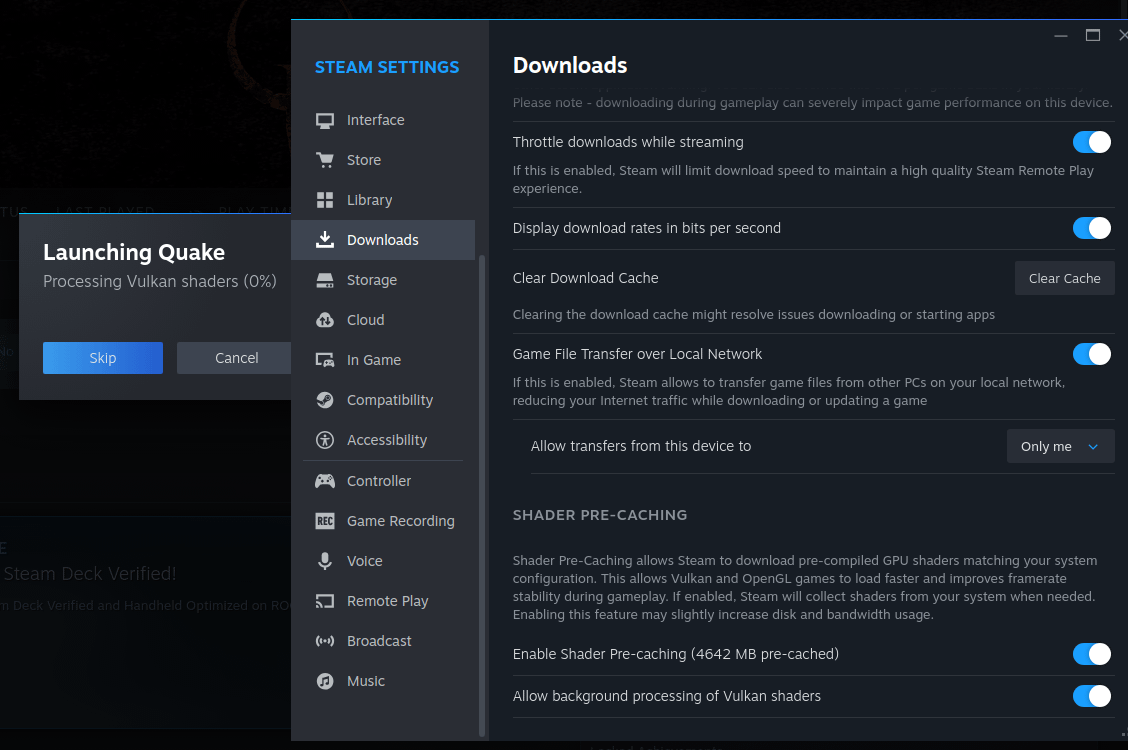Click the settings sidebar vertical scrollbar
The image size is (1128, 750).
(x=483, y=490)
